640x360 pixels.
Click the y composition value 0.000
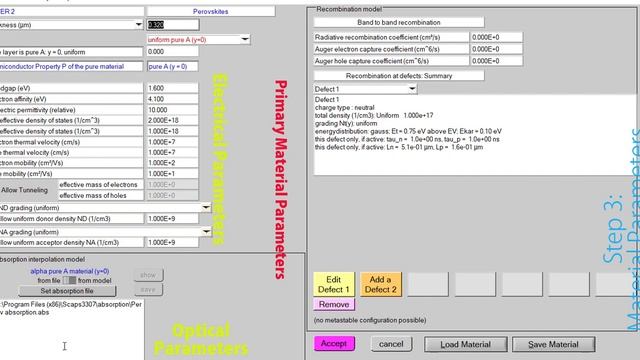(172, 52)
